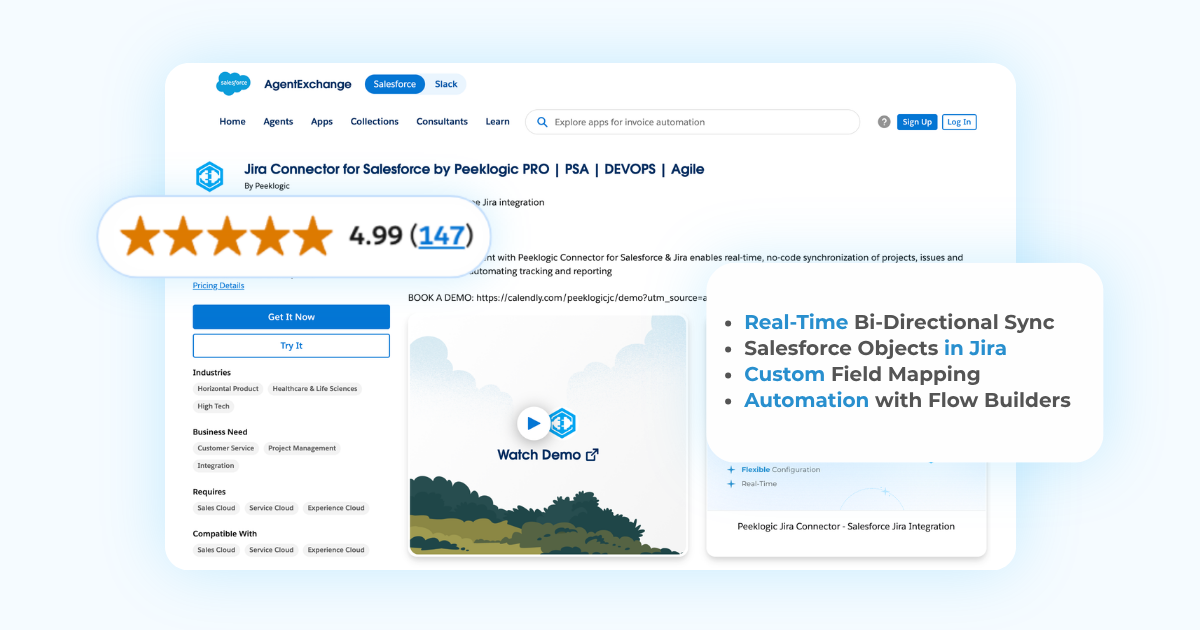1200x630 pixels.
Task: Open the Agents menu item
Action: [x=278, y=122]
